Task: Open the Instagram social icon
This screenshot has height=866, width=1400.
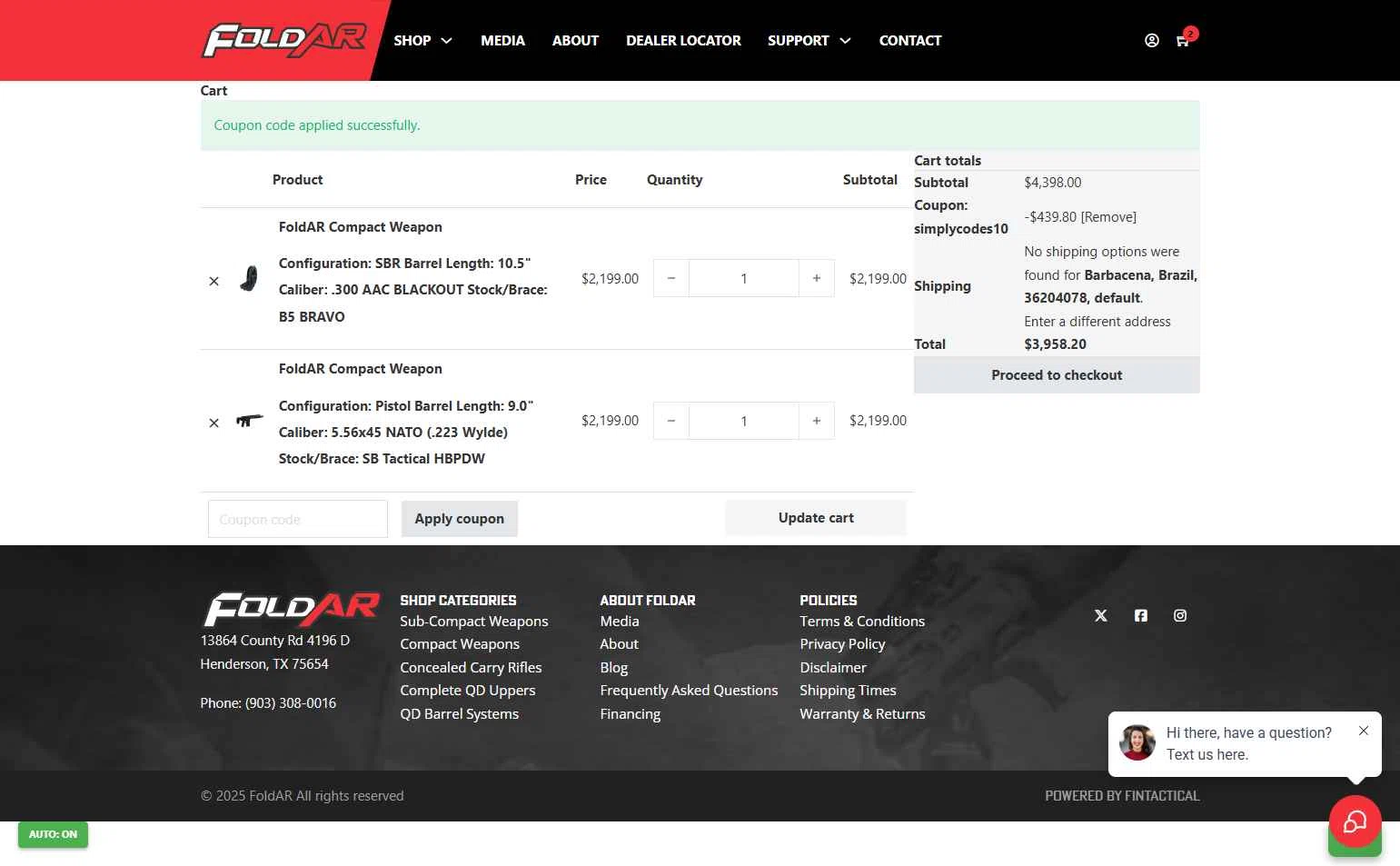Action: 1180,616
